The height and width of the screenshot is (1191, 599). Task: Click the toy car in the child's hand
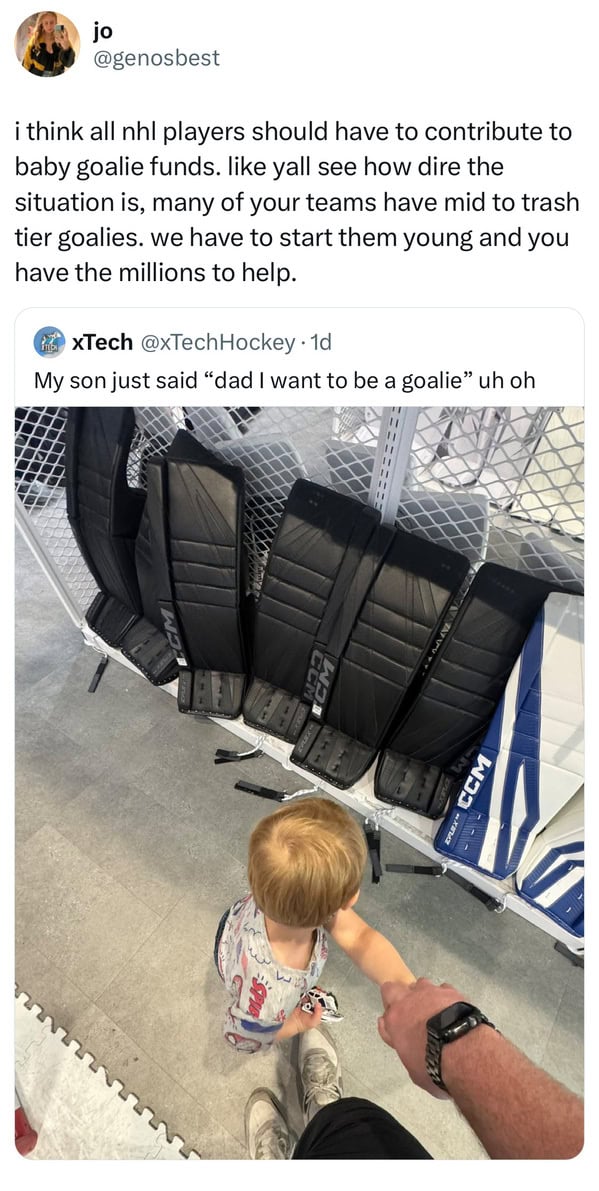[319, 1005]
